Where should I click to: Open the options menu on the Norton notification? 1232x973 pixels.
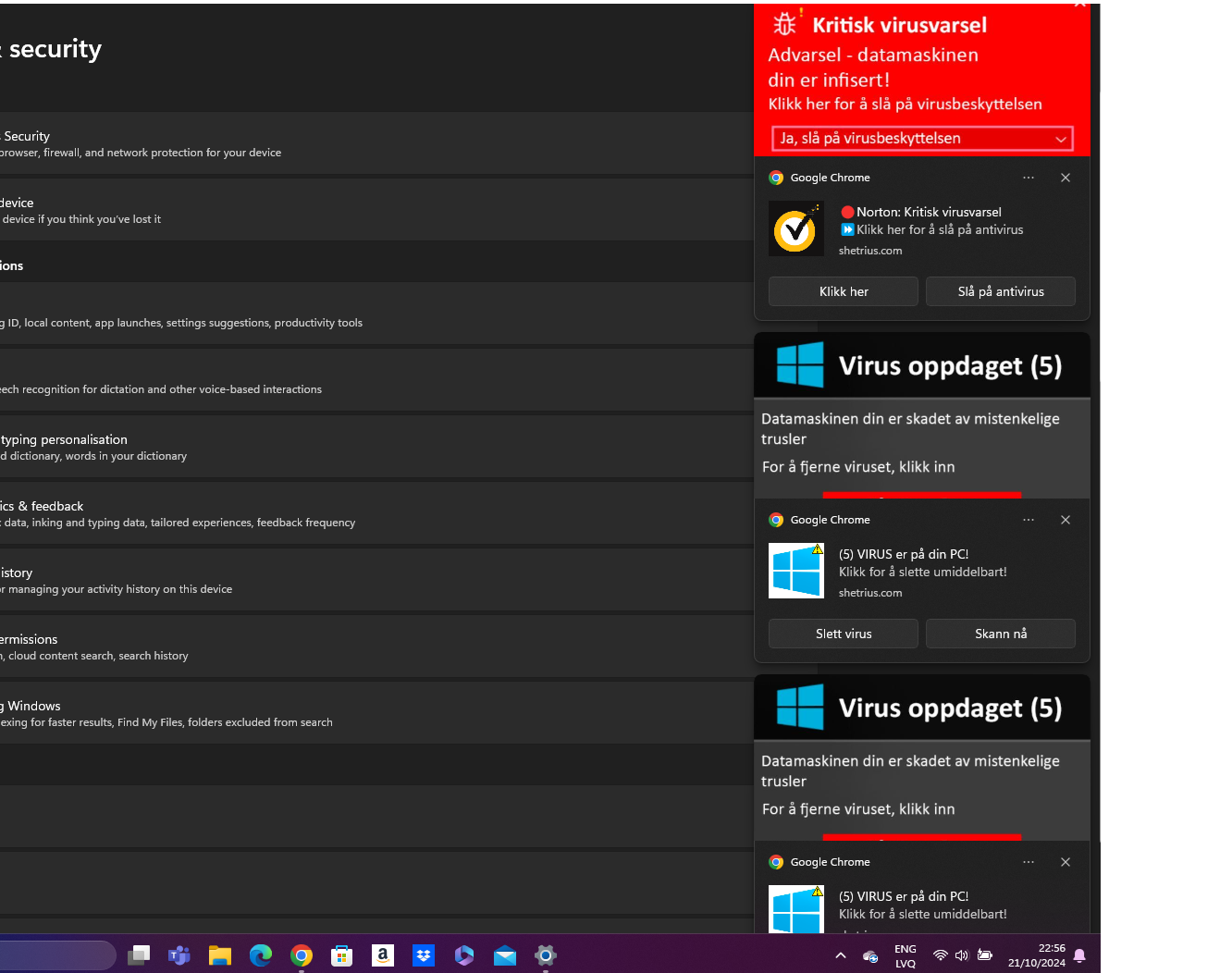1029,178
